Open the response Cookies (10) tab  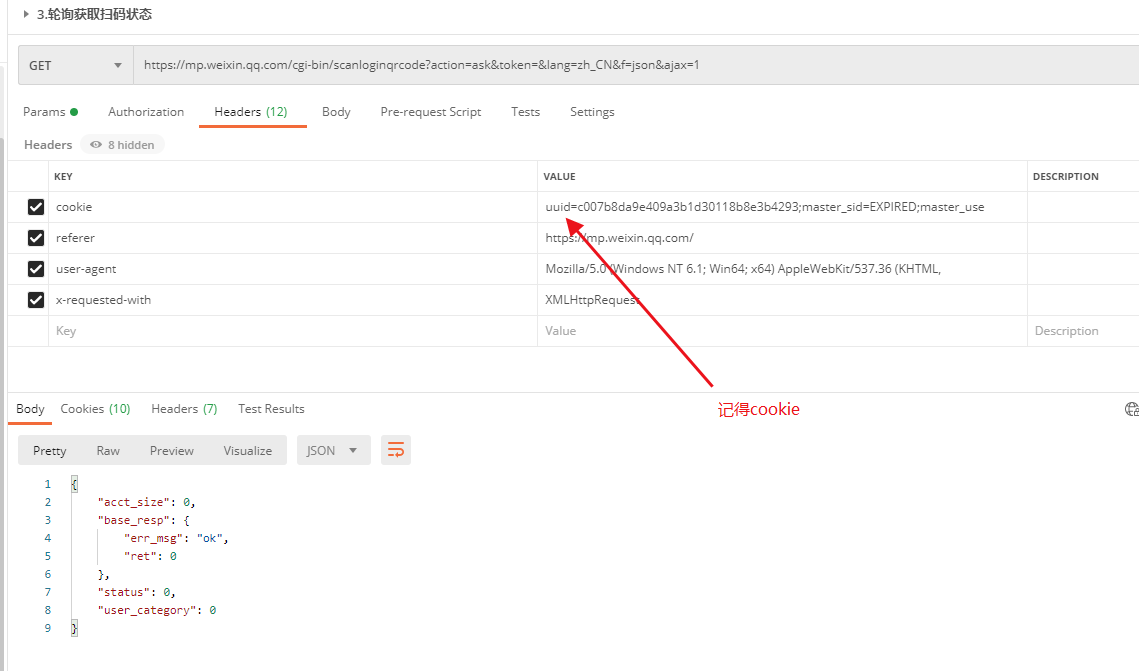point(95,409)
